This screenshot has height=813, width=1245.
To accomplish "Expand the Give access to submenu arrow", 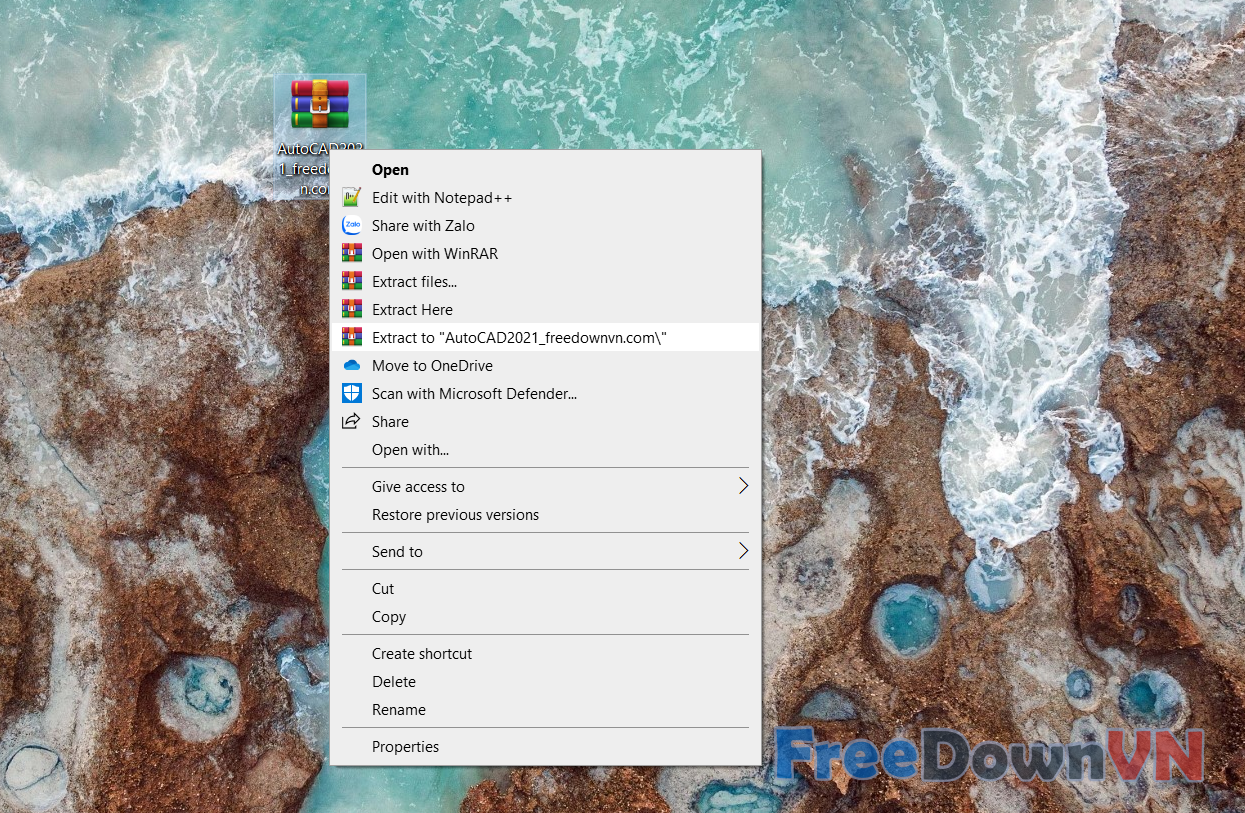I will coord(743,487).
